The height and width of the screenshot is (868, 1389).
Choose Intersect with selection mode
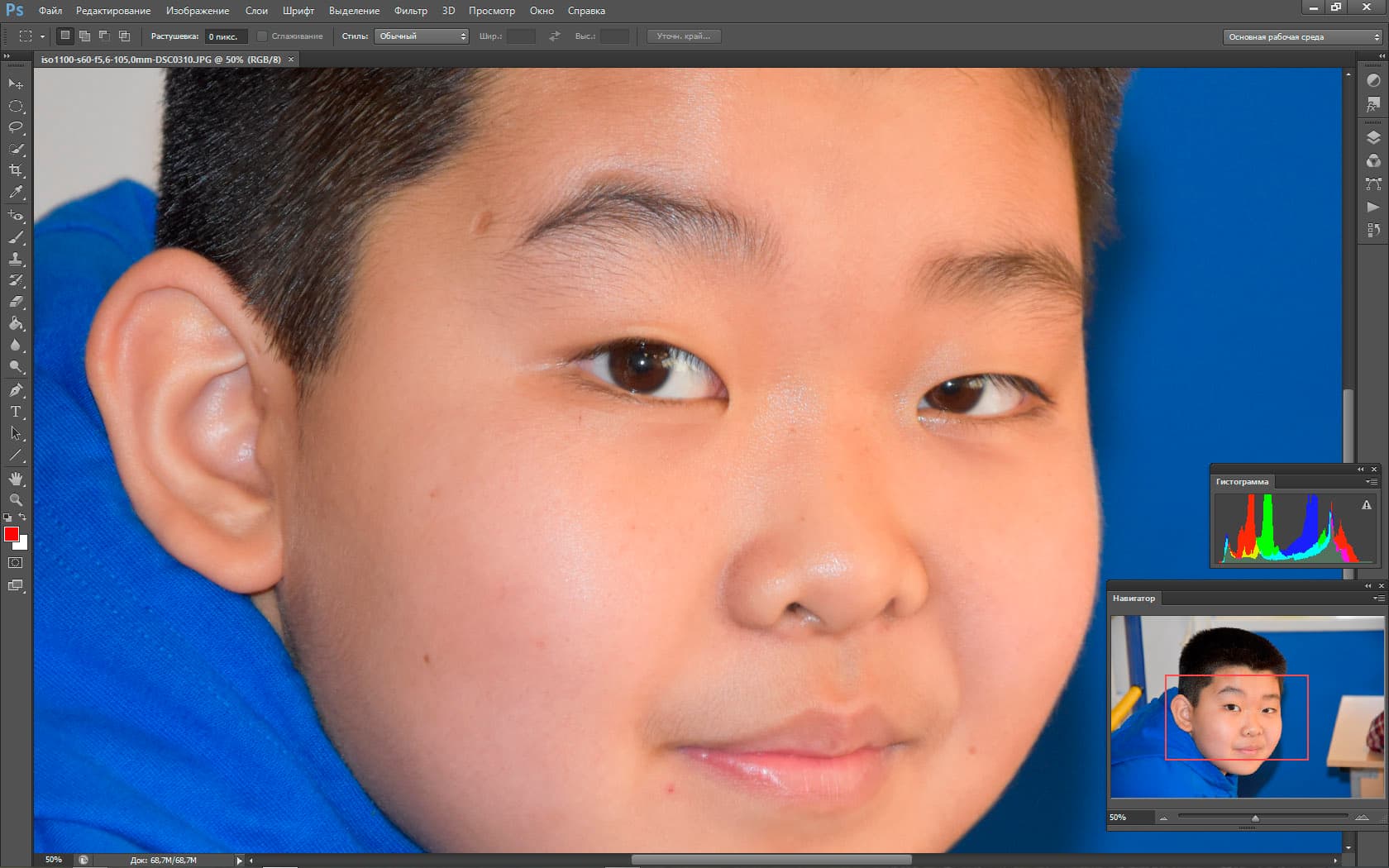(124, 36)
